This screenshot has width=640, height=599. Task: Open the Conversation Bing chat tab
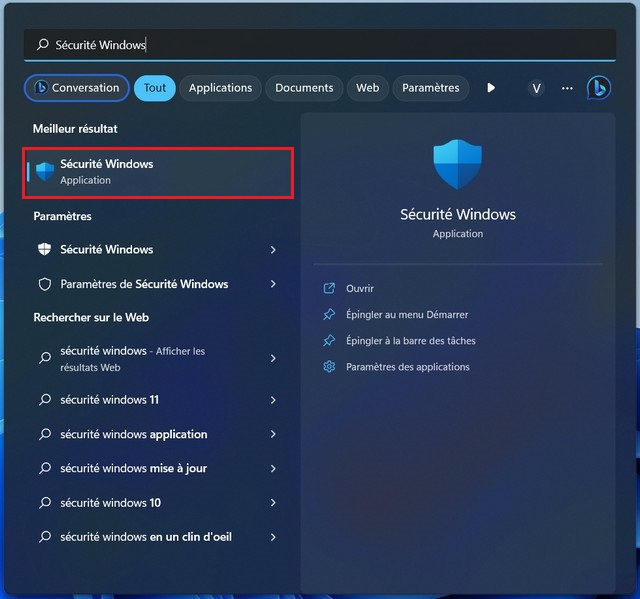coord(77,88)
